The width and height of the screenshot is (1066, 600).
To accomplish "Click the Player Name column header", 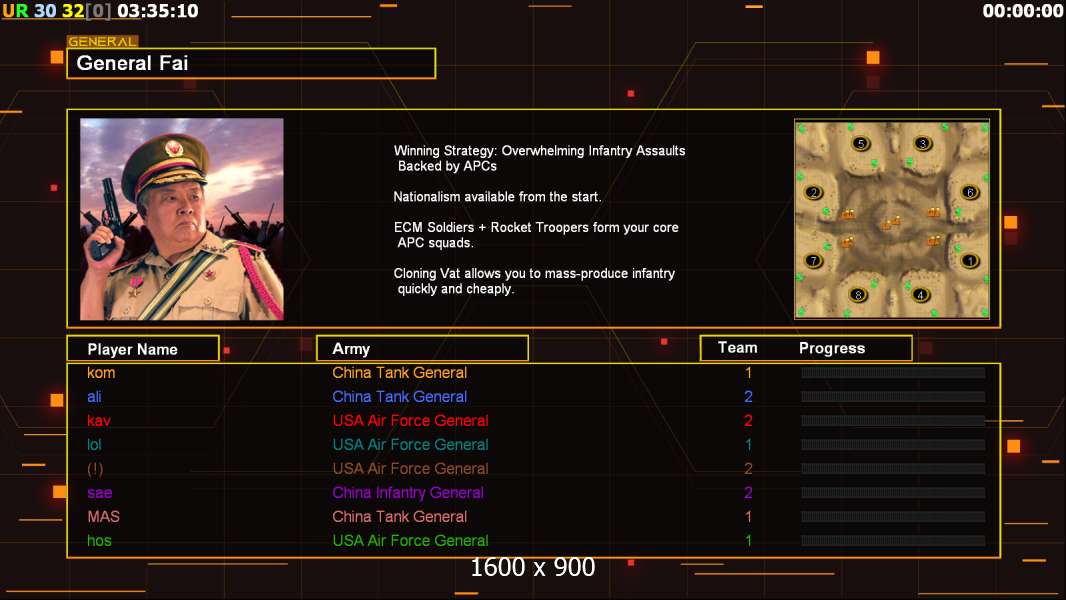I will (143, 349).
